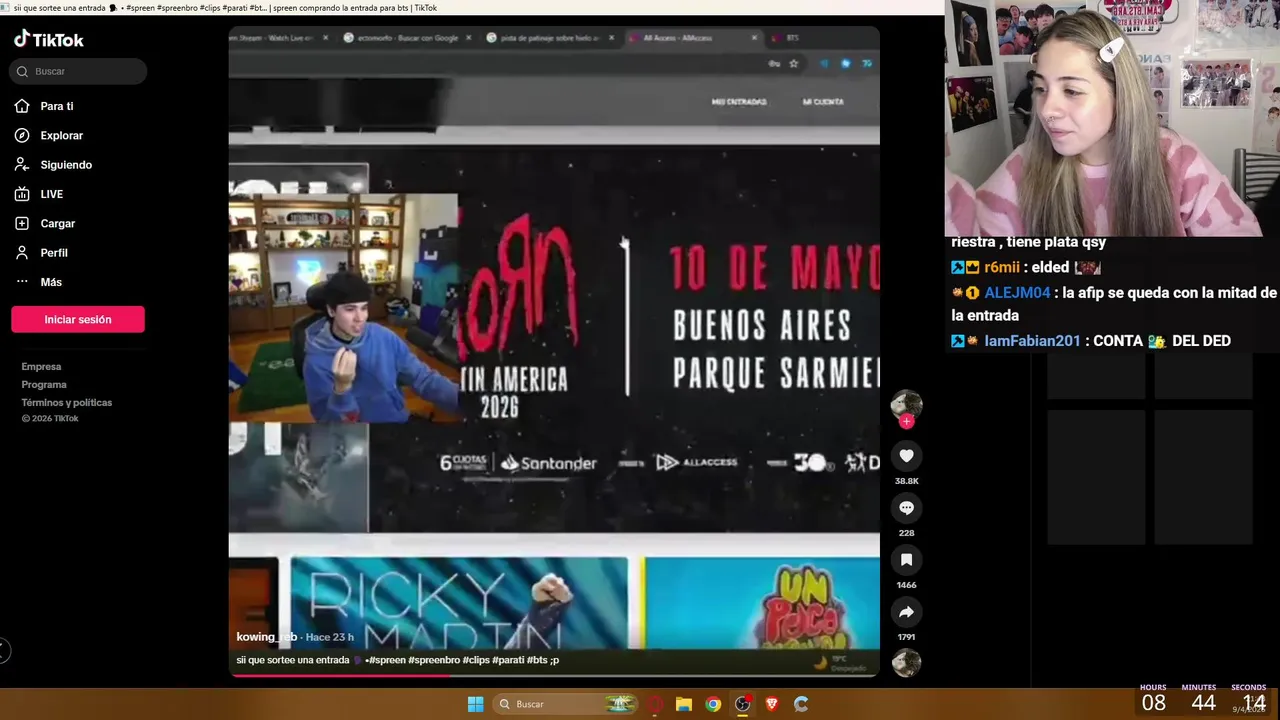Open the comments on the TikTok video
Image resolution: width=1280 pixels, height=720 pixels.
[x=906, y=508]
